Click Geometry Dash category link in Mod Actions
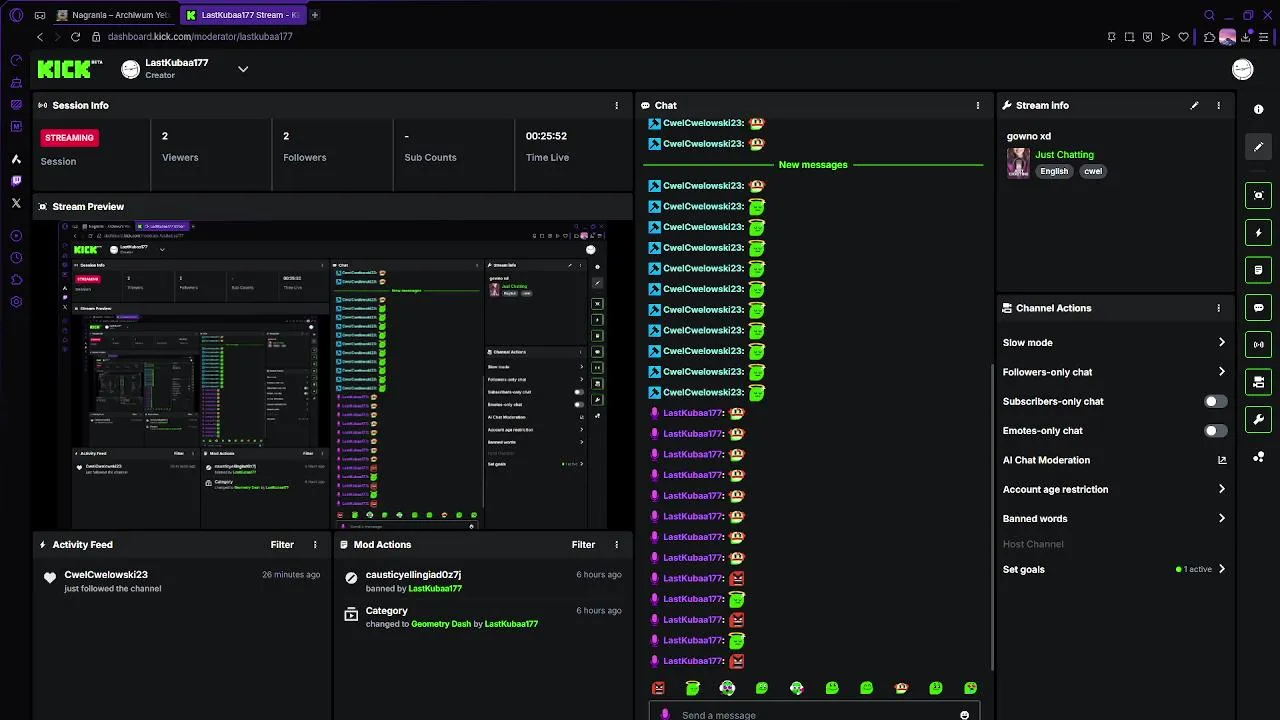This screenshot has height=720, width=1280. pyautogui.click(x=441, y=624)
